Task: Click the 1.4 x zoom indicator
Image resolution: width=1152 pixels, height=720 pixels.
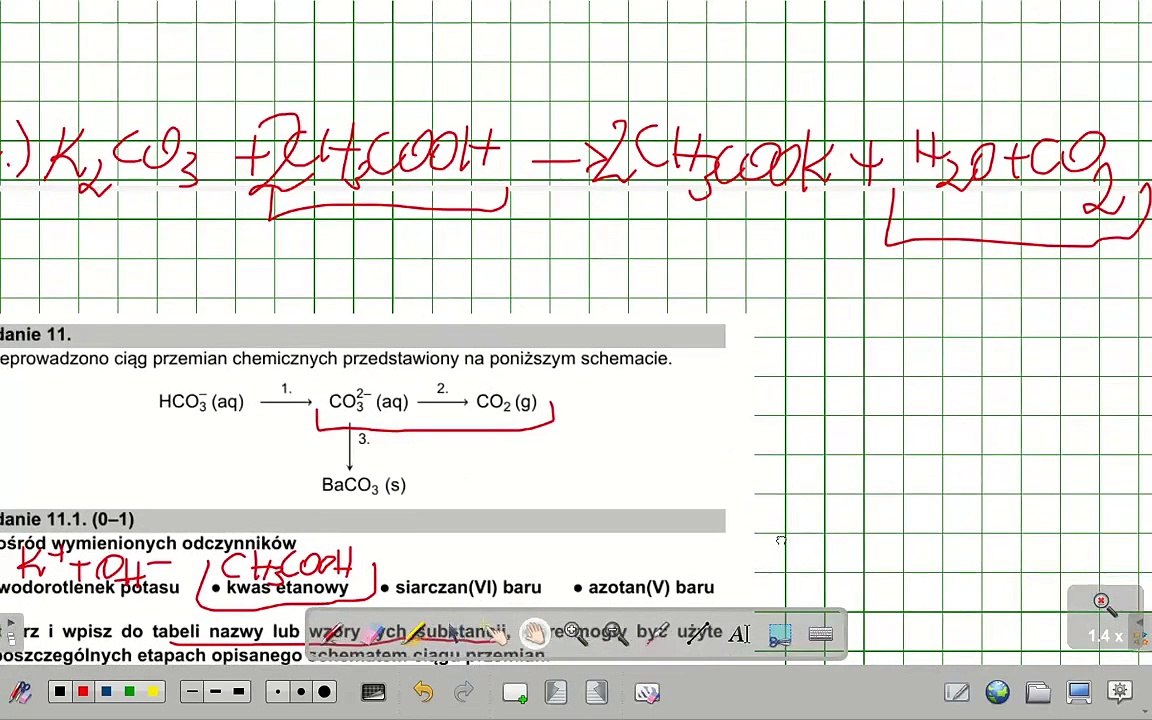Action: pos(1105,636)
